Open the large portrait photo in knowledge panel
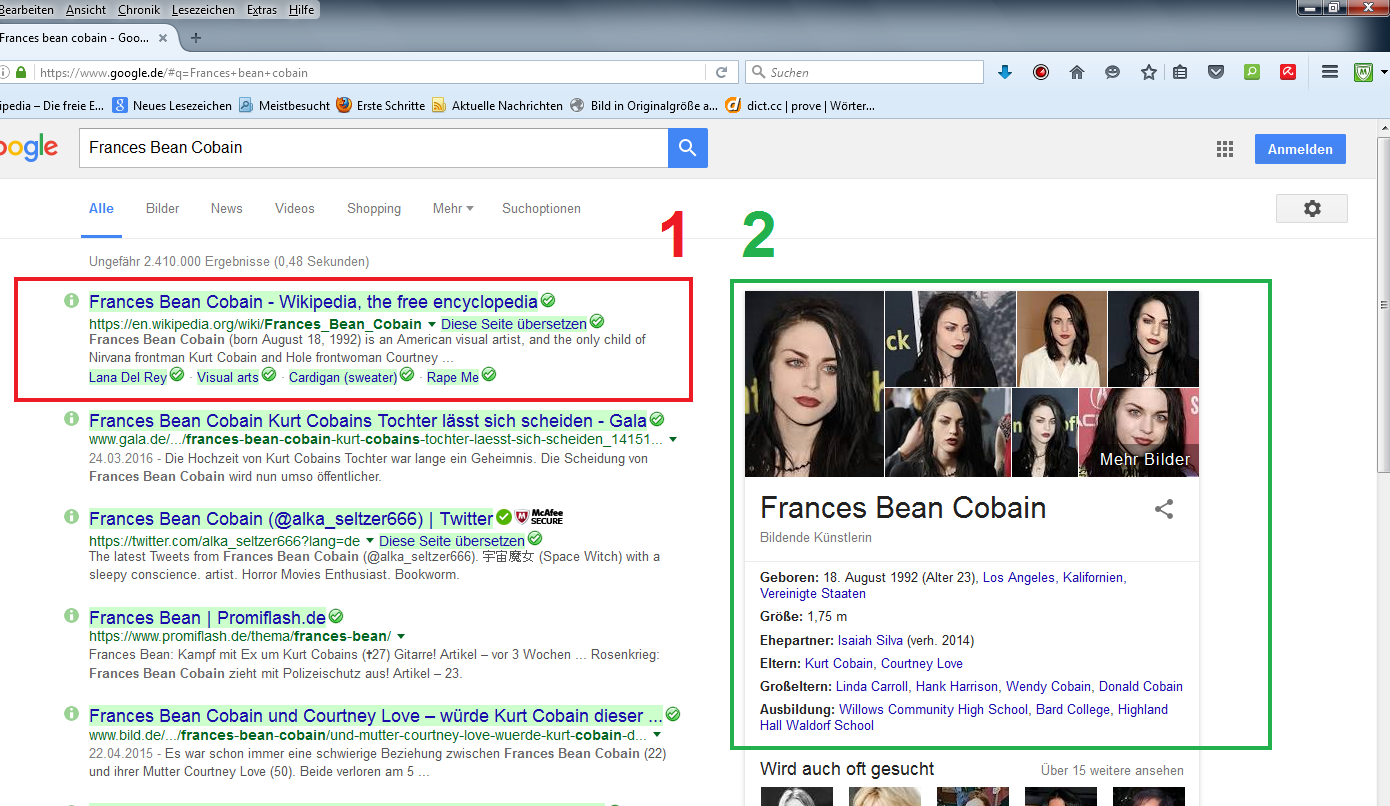This screenshot has width=1390, height=806. click(814, 383)
